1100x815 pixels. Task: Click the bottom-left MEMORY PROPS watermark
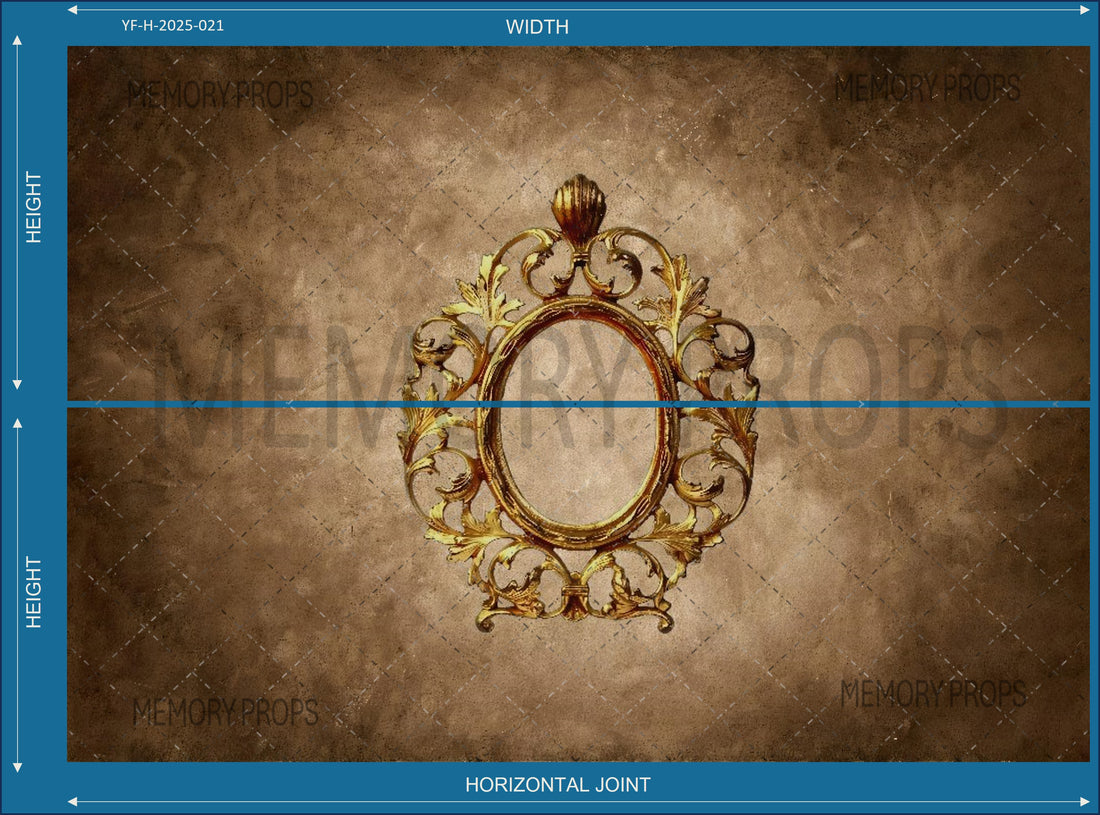[225, 712]
